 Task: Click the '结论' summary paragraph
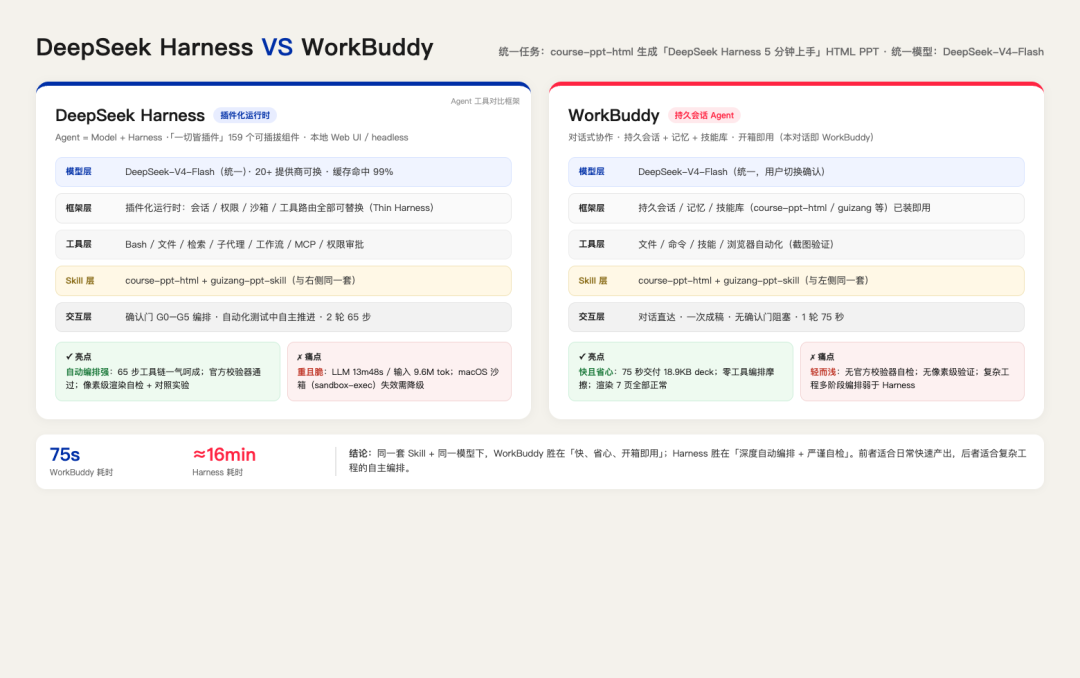(x=687, y=460)
